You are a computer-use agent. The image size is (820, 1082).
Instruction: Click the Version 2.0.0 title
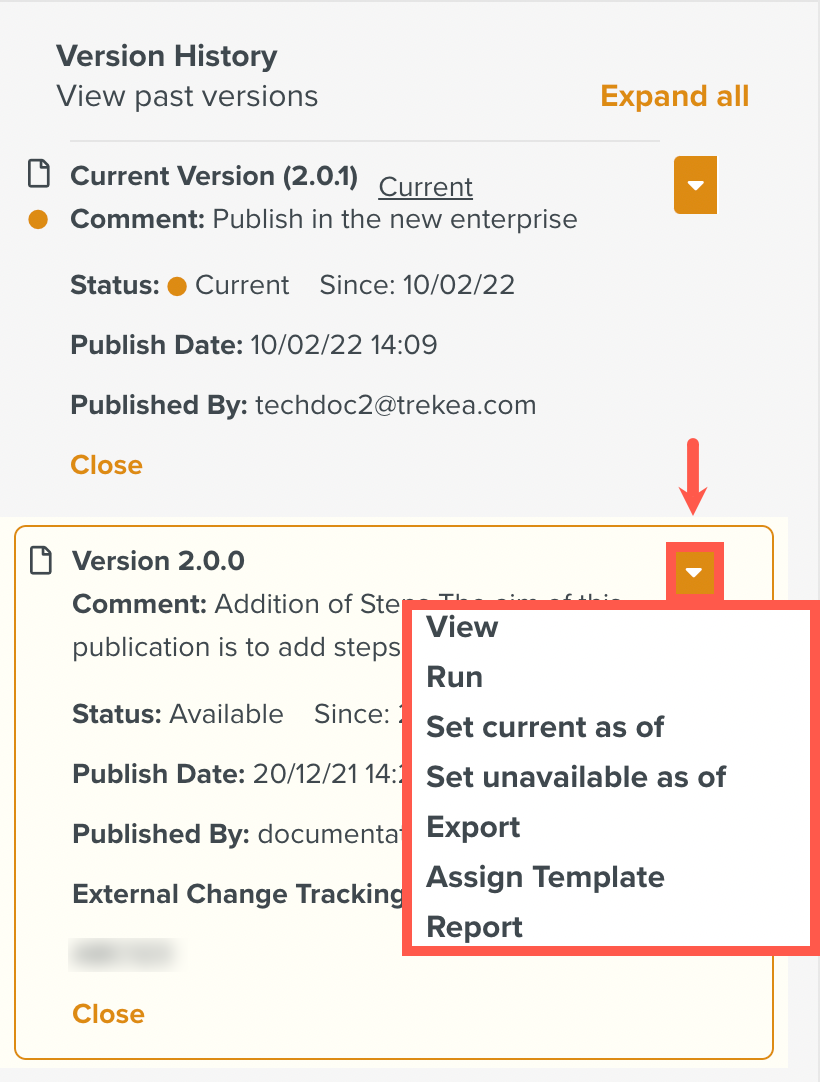[x=159, y=560]
